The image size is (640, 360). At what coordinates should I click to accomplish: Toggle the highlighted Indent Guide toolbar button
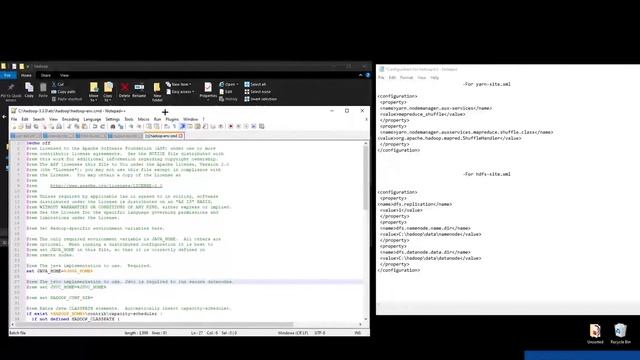point(182,127)
